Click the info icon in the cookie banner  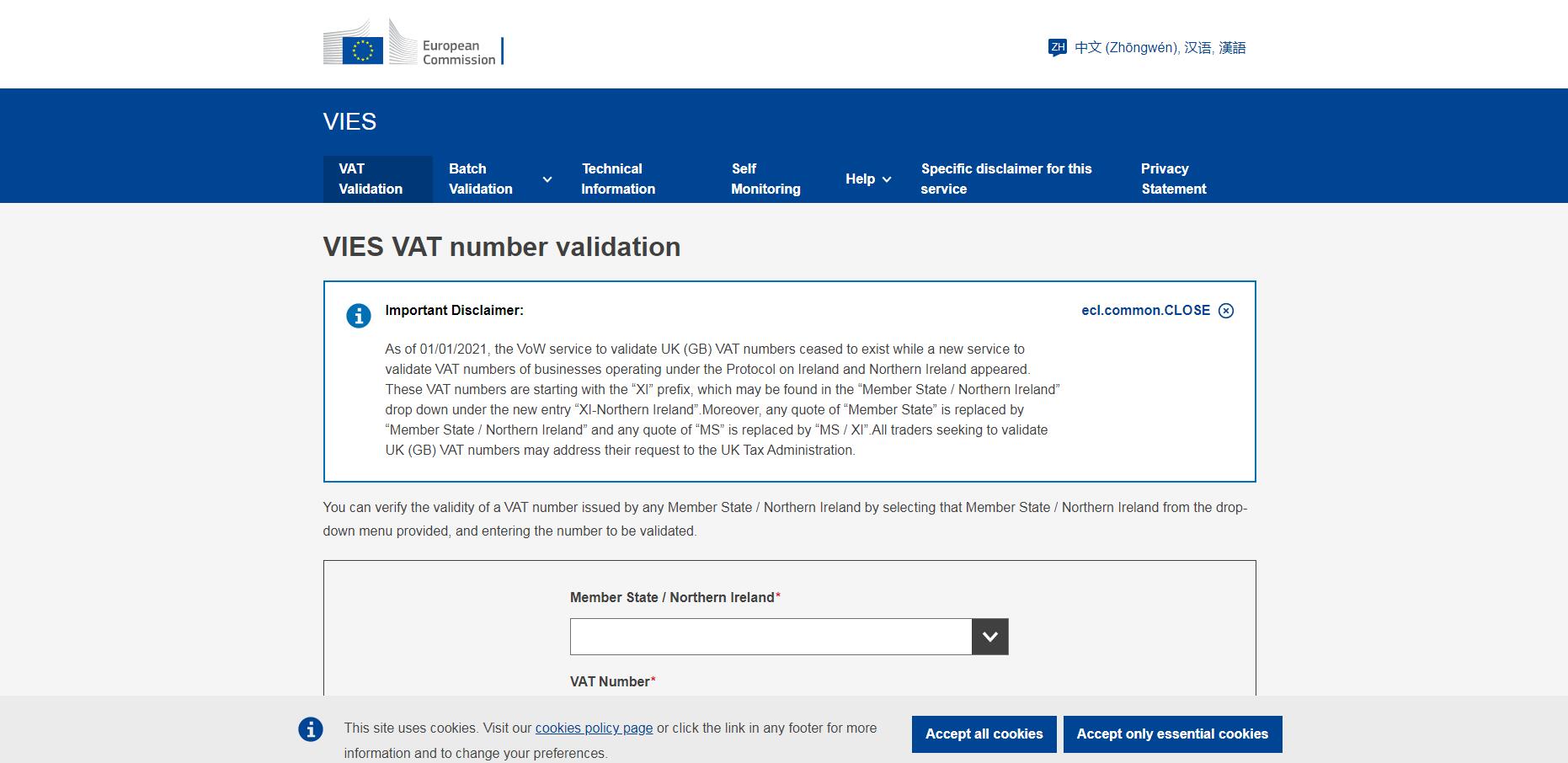(311, 728)
